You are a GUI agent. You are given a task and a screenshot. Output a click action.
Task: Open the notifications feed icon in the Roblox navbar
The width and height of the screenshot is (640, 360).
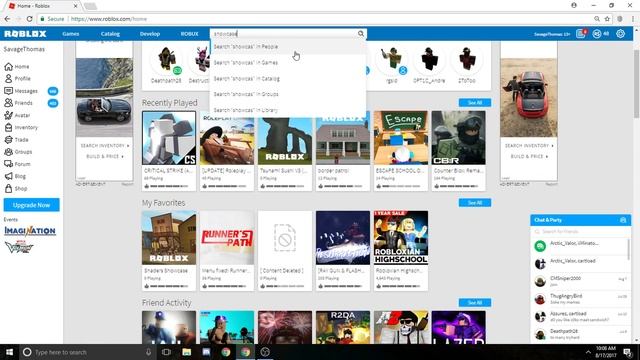click(x=581, y=33)
